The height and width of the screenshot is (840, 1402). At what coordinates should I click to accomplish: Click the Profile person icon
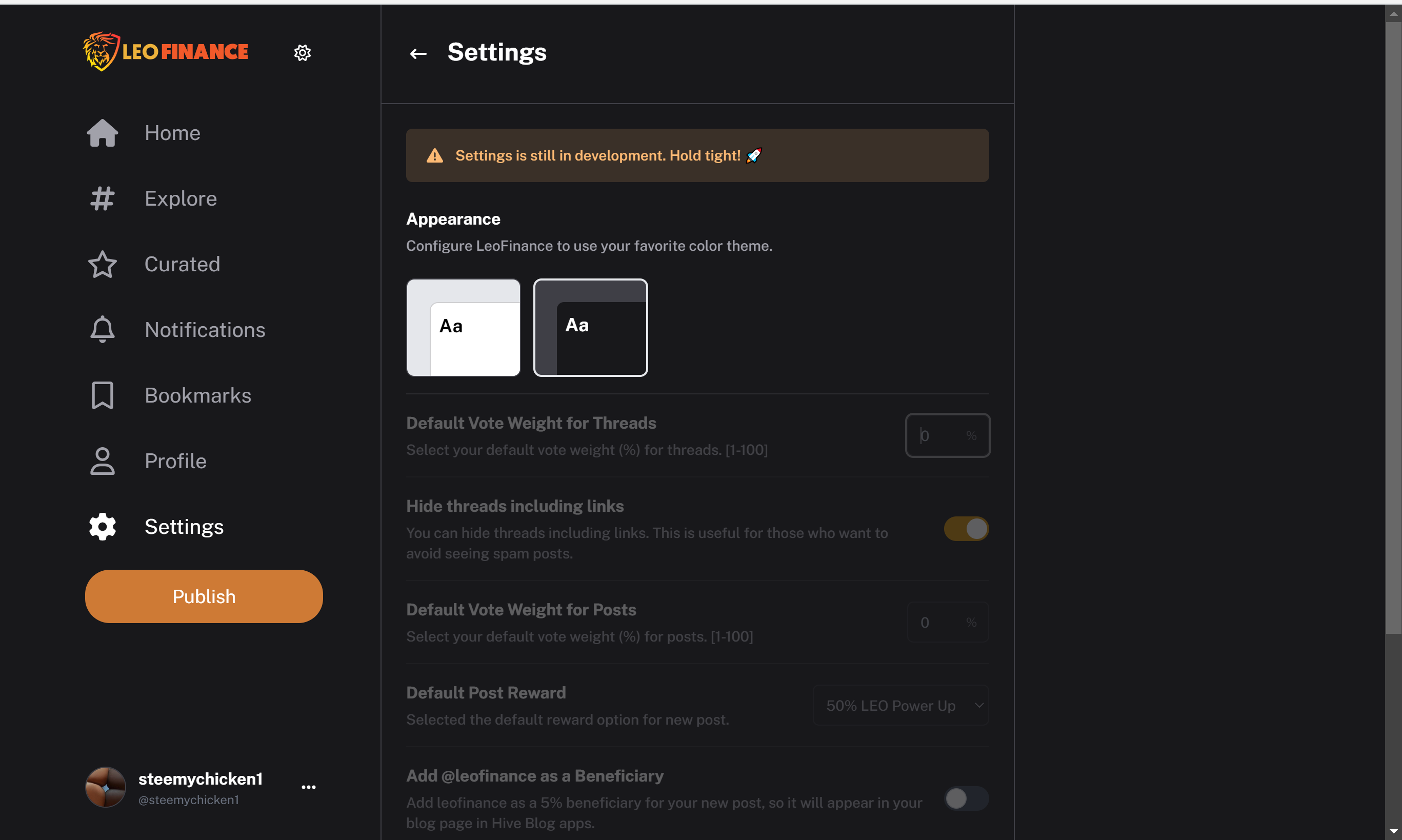pyautogui.click(x=103, y=461)
